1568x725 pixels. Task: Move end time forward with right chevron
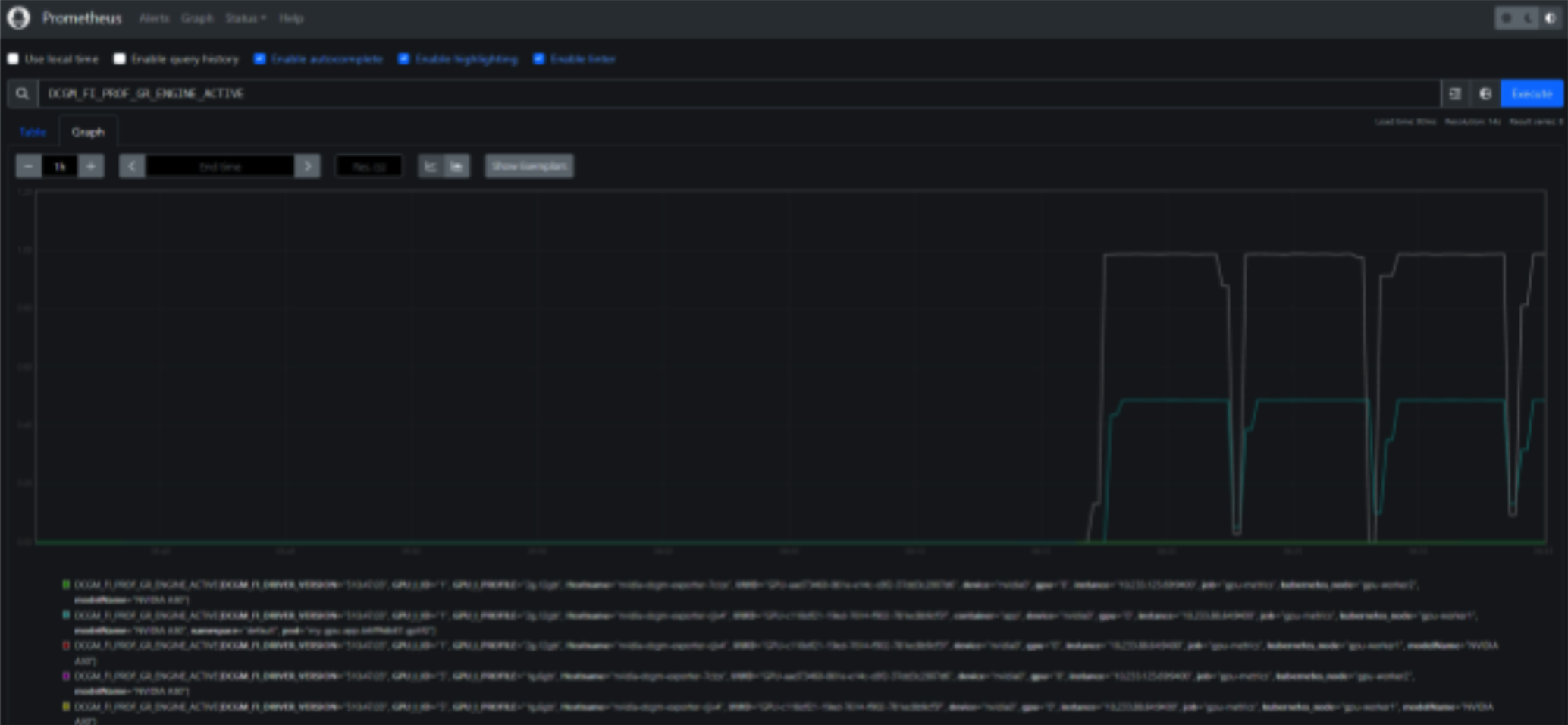(307, 166)
